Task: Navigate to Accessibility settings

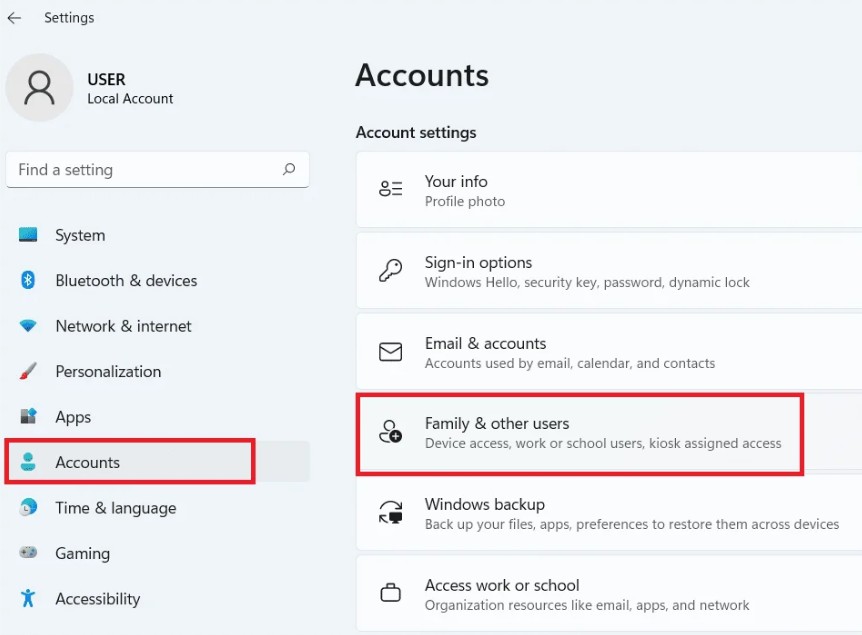Action: pos(97,599)
